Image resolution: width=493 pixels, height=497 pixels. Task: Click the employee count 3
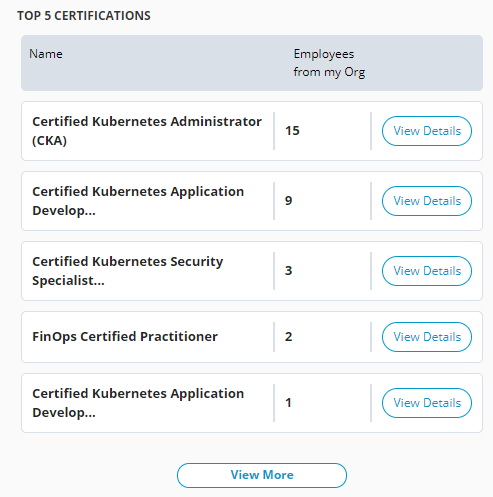pos(289,271)
